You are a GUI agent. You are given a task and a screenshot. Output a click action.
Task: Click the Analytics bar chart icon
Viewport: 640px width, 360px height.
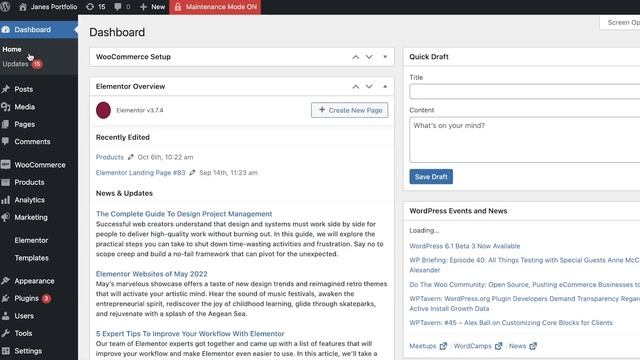[6, 200]
